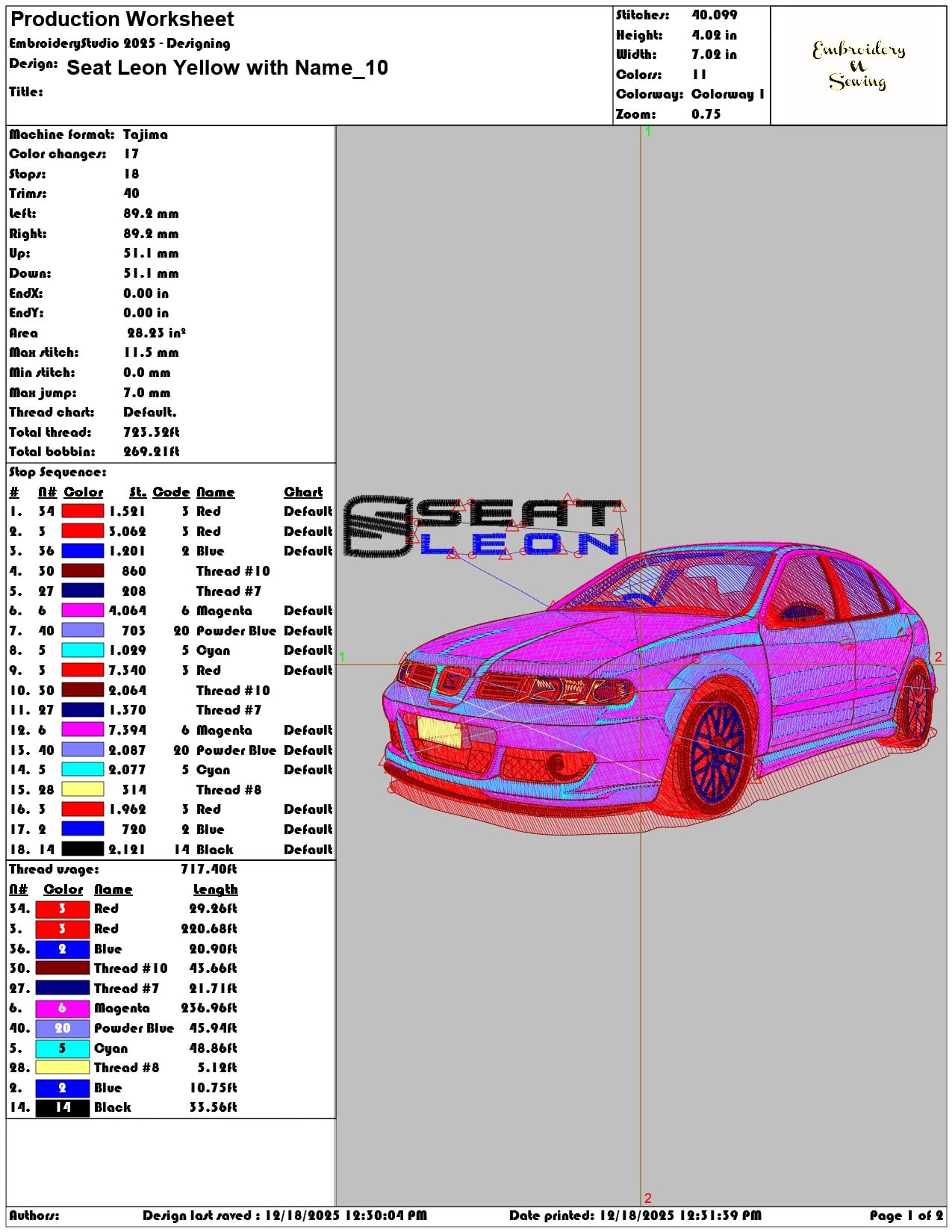Click the Thread #8 length 5.12ft
This screenshot has width=952, height=1232.
[217, 1068]
